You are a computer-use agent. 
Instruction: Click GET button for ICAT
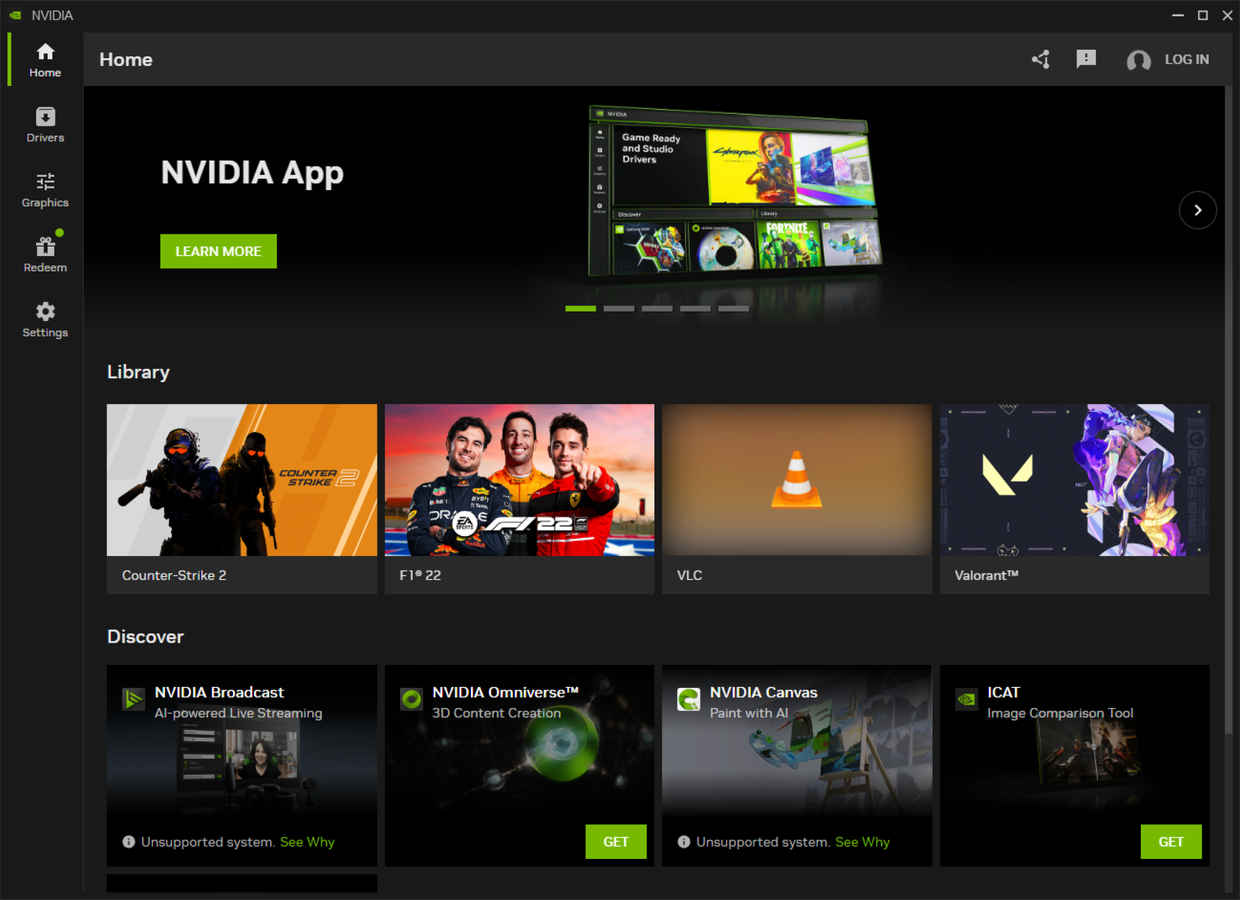(1171, 842)
